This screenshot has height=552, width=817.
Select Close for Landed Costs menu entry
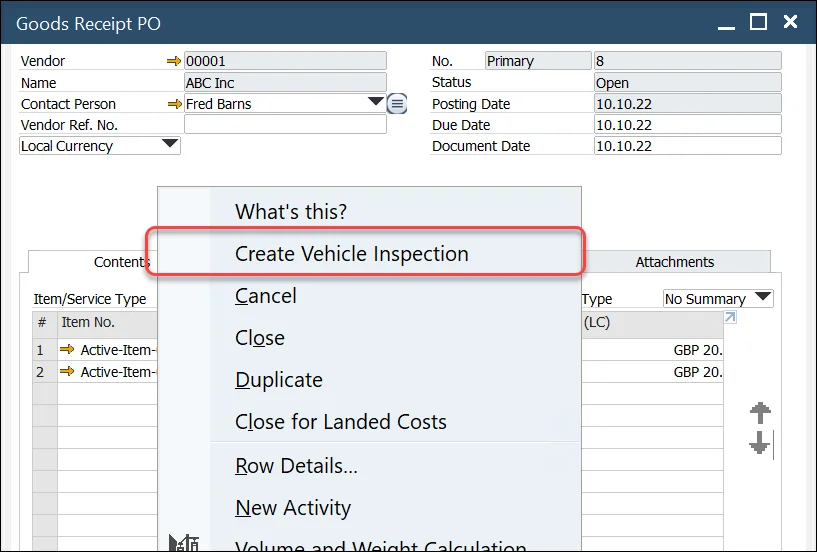(340, 422)
